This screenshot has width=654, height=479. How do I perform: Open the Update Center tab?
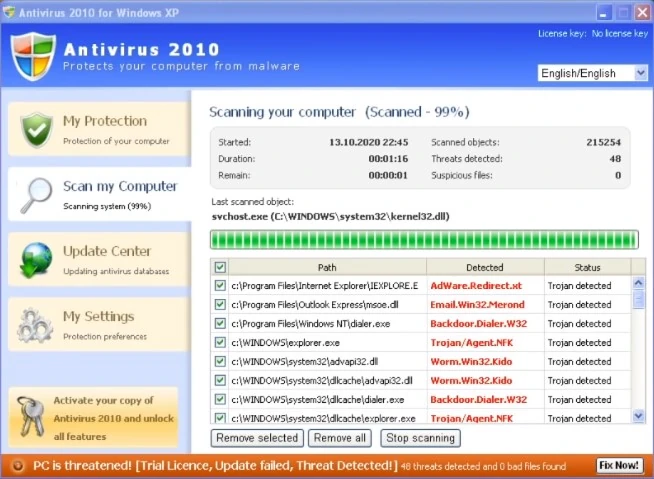point(99,260)
